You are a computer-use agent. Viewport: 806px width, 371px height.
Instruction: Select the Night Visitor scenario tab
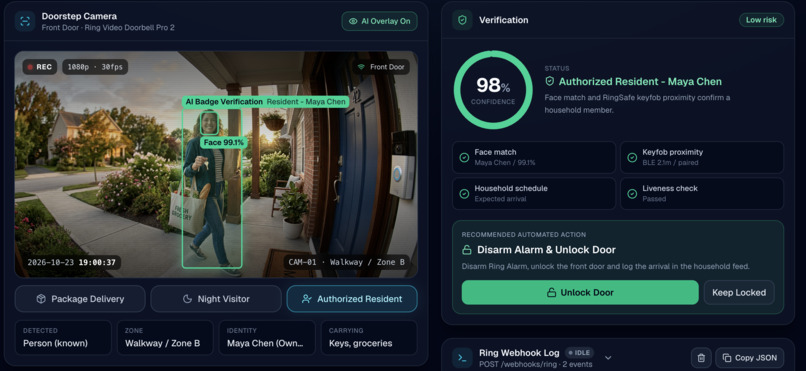216,299
